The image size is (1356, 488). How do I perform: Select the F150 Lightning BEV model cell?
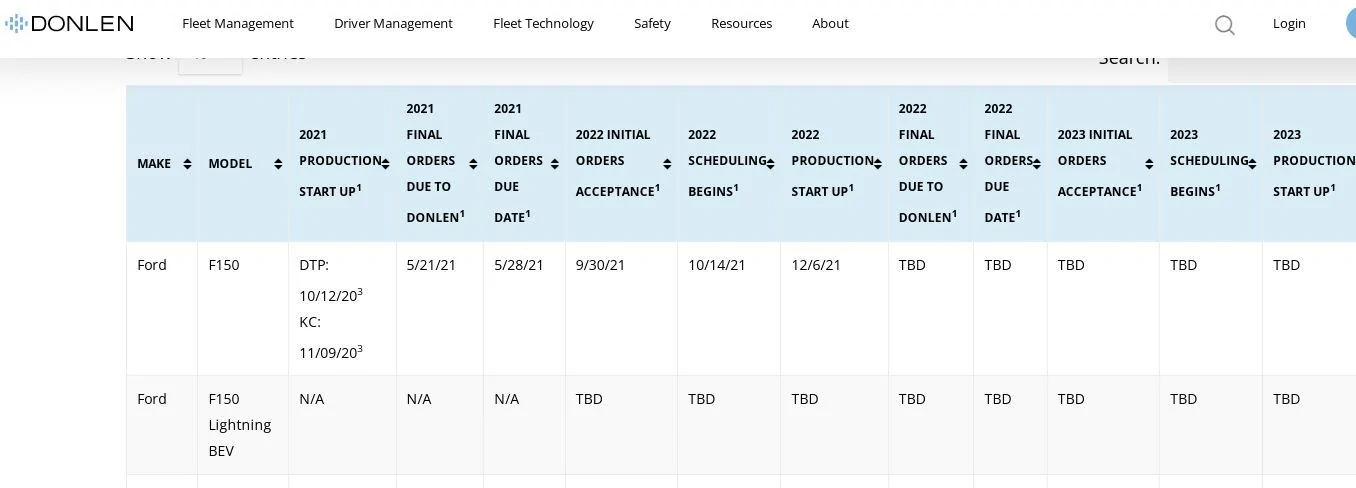click(x=243, y=425)
